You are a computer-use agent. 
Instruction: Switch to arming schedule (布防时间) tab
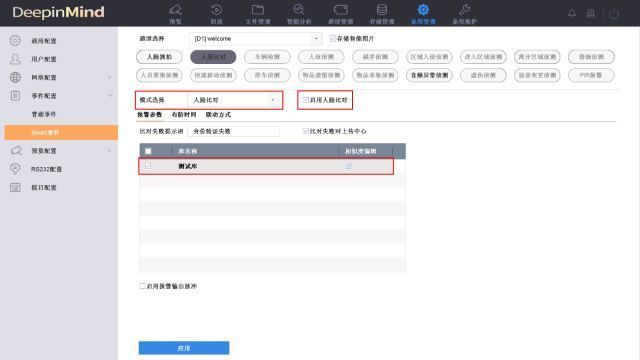pos(184,115)
